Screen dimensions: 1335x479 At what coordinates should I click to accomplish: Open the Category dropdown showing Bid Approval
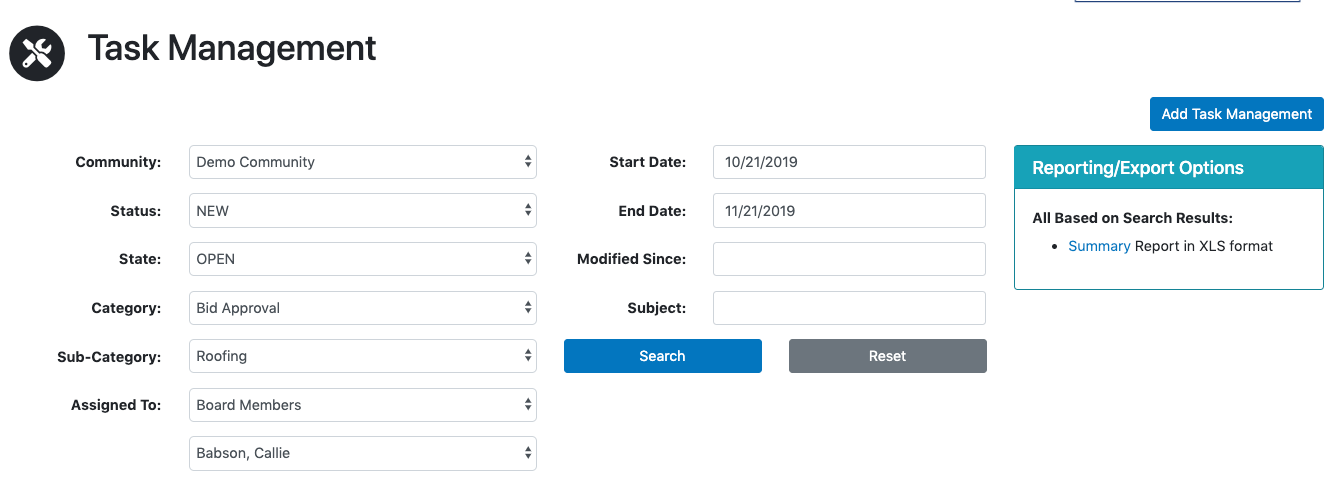pyautogui.click(x=363, y=308)
